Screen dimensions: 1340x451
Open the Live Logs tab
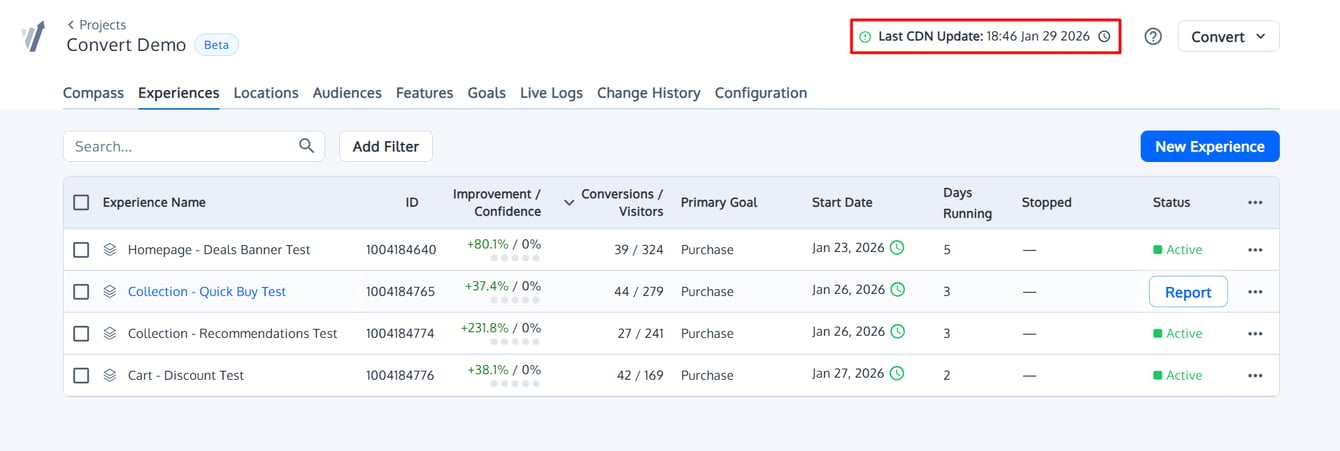coord(551,93)
